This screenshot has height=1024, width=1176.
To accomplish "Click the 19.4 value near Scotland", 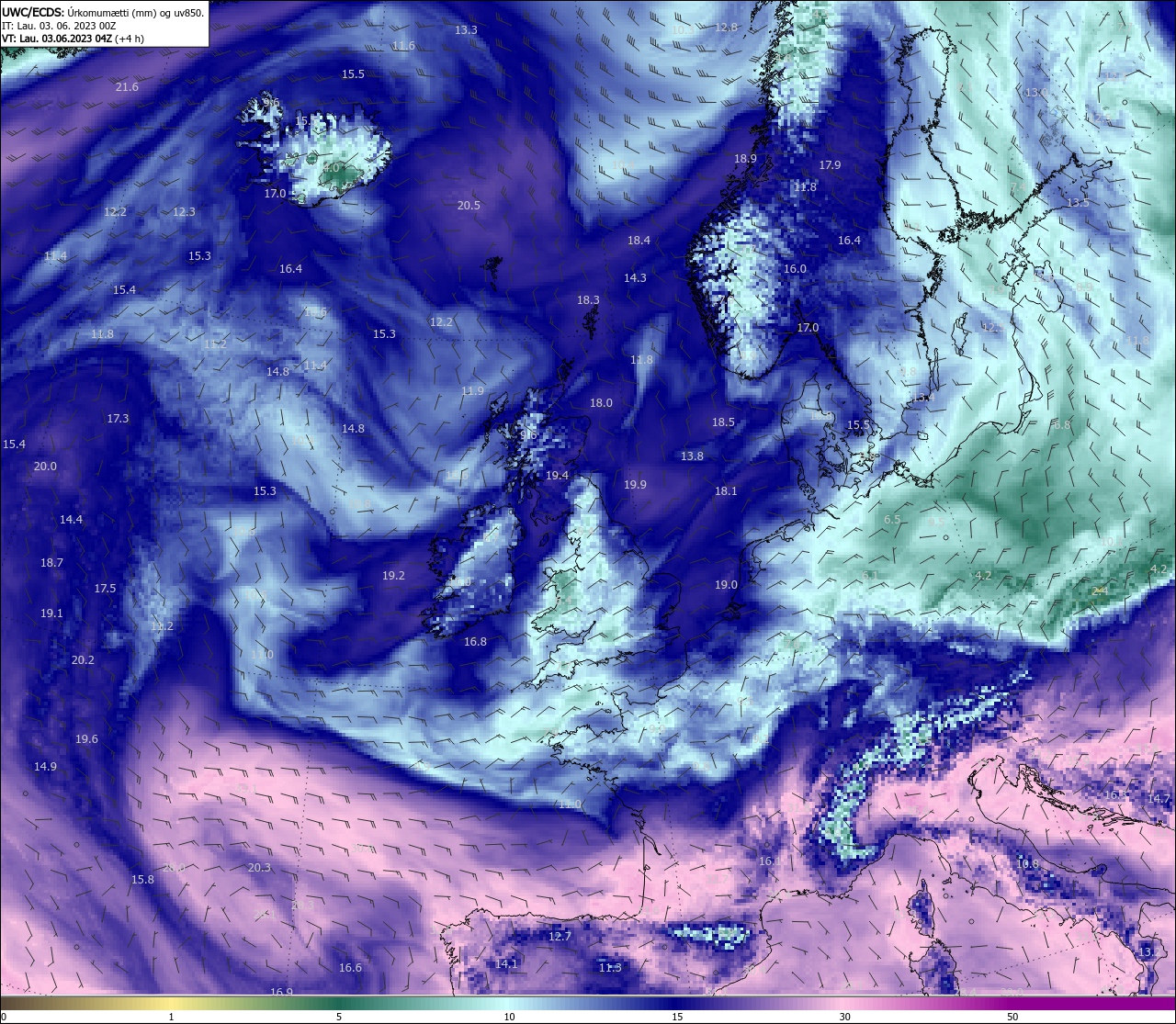I will [x=557, y=476].
